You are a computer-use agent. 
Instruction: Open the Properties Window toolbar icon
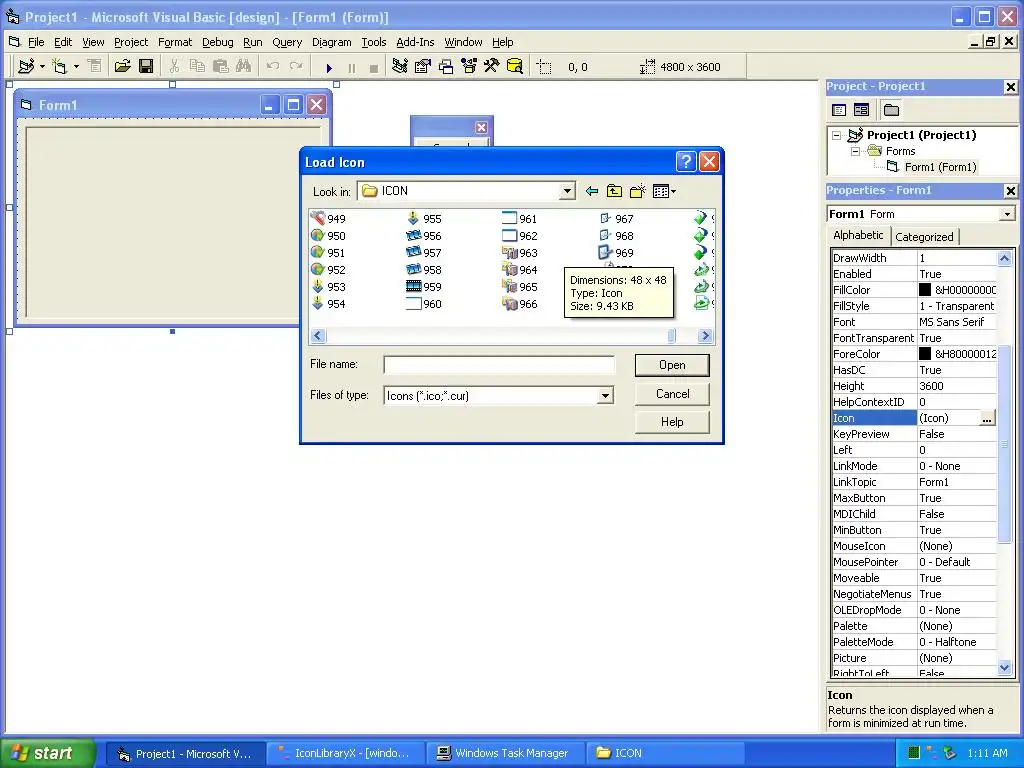[423, 67]
